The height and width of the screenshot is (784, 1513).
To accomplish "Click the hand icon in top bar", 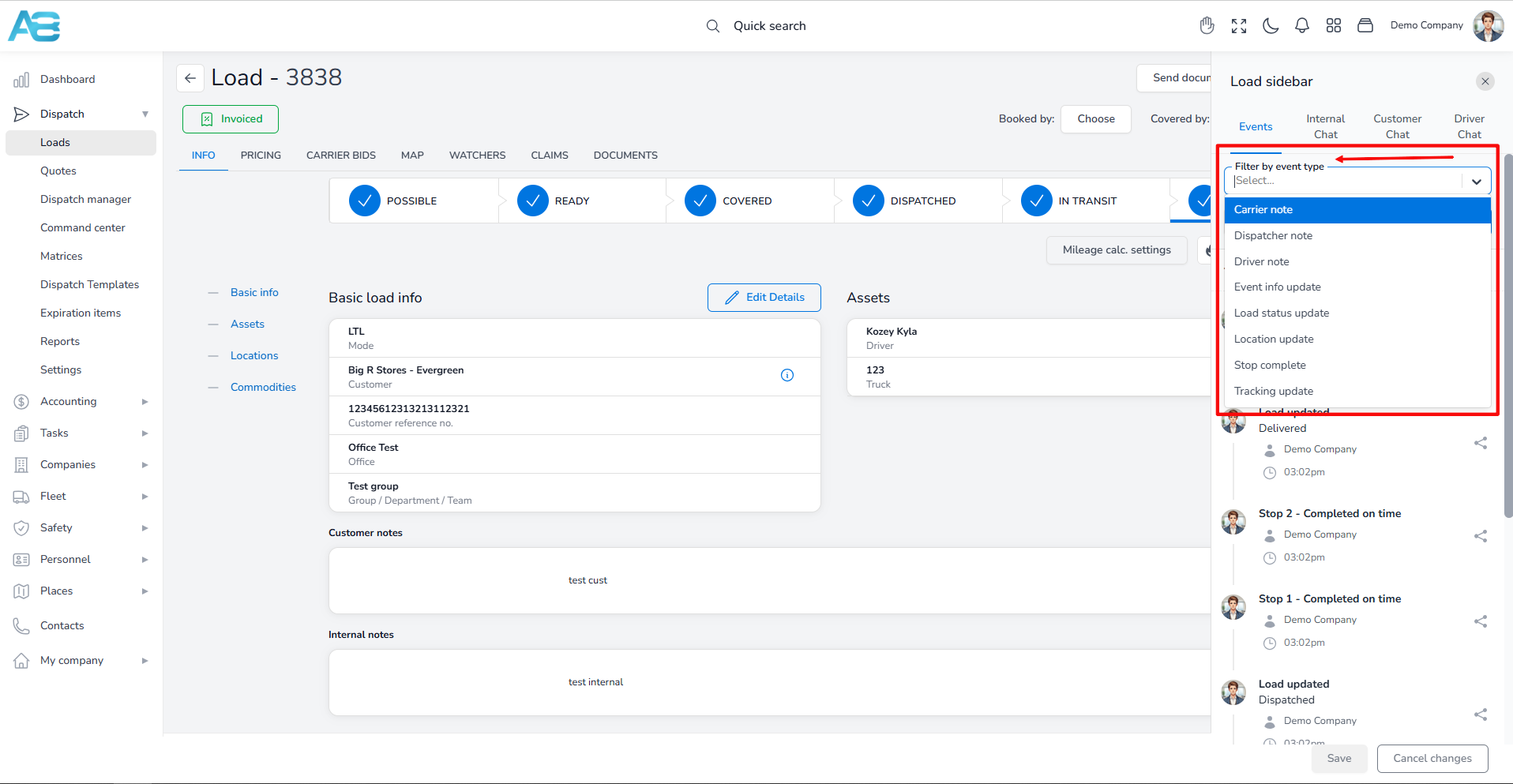I will coord(1207,26).
